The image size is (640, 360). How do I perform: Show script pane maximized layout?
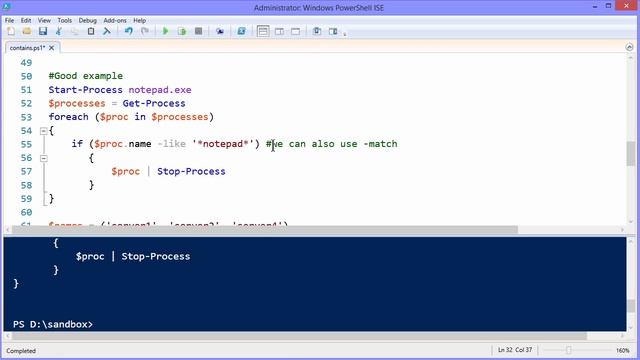click(x=296, y=31)
